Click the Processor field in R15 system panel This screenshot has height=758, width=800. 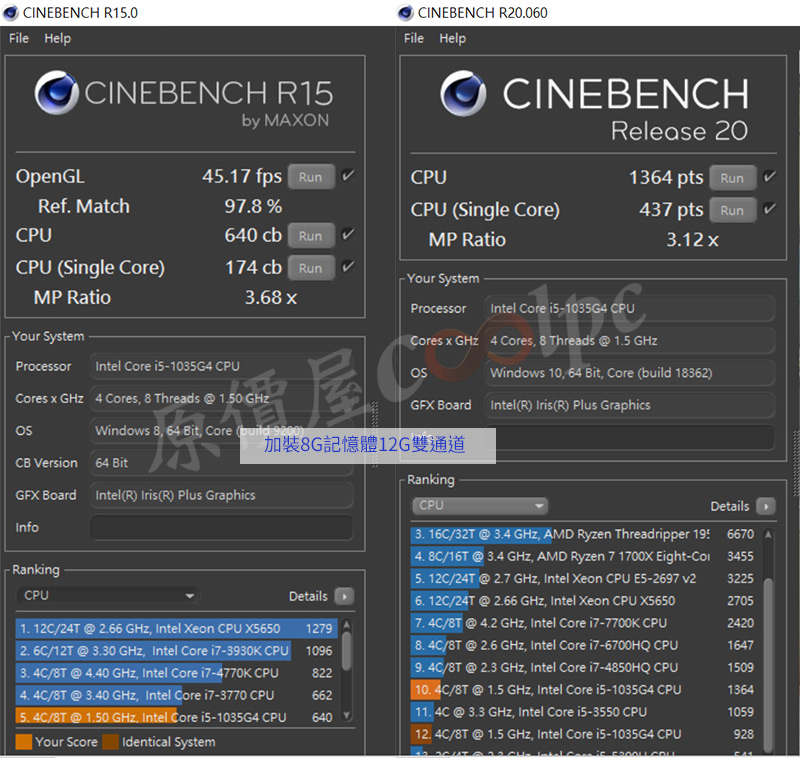pos(221,366)
